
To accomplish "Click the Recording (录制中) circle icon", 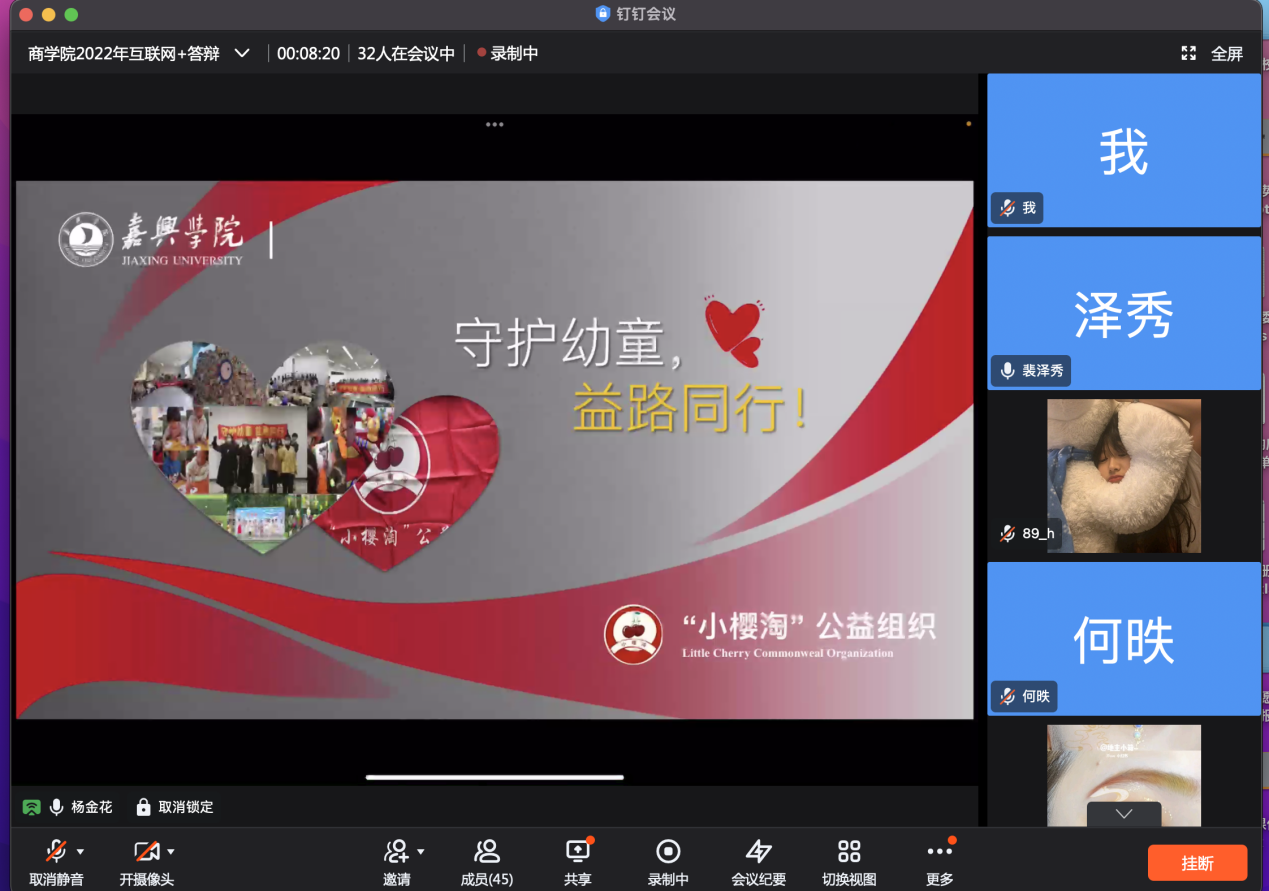I will (667, 851).
